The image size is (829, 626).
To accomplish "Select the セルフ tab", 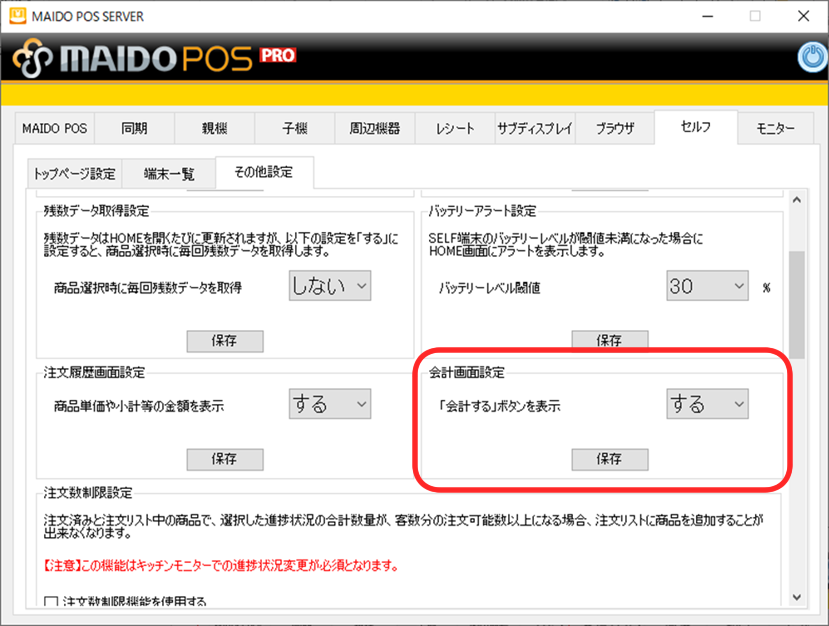I will point(696,127).
